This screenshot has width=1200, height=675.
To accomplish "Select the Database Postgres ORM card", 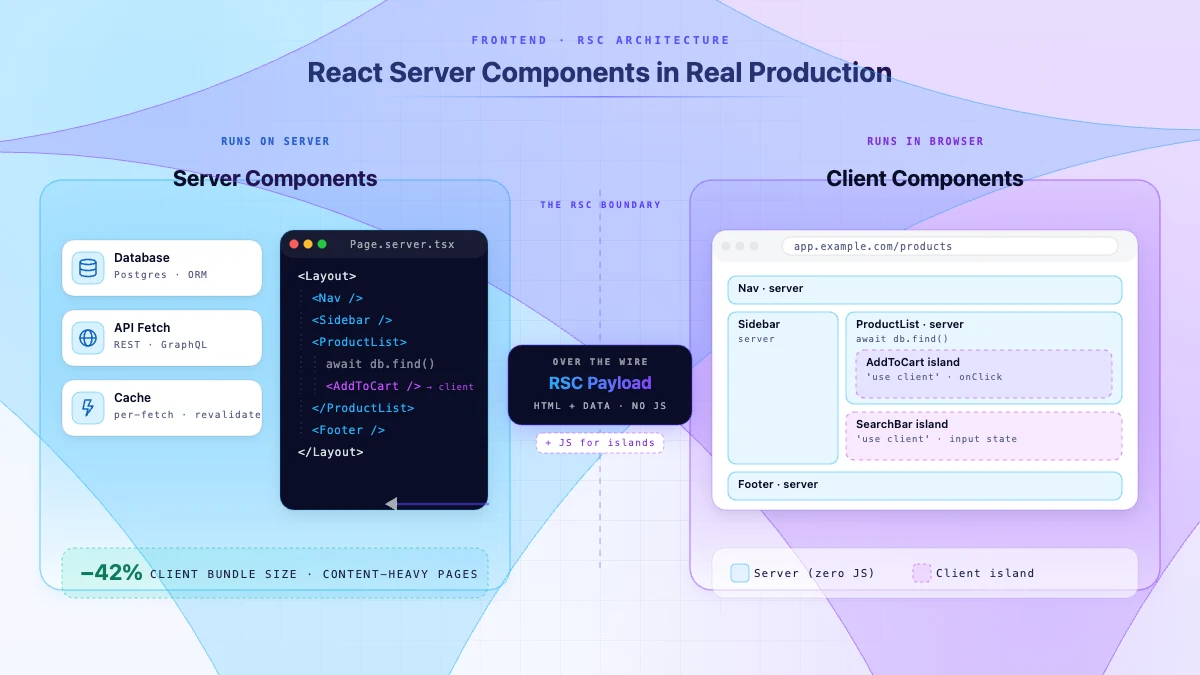I will click(x=162, y=268).
